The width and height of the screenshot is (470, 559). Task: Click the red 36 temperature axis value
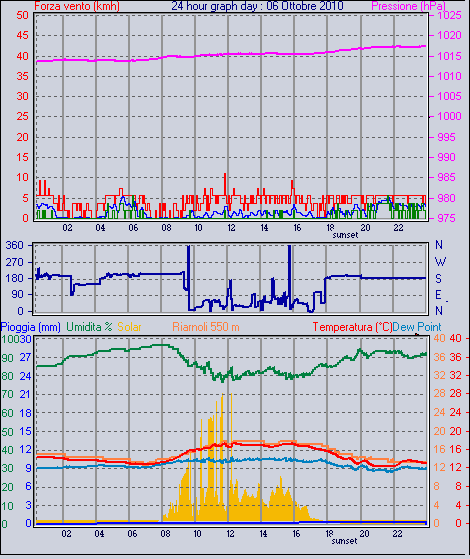tap(455, 357)
